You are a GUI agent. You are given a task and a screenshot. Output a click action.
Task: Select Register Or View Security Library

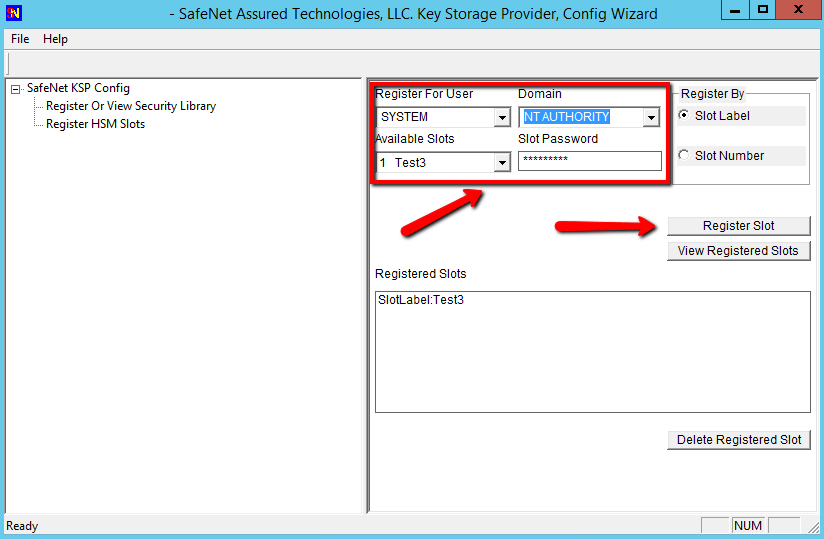130,106
